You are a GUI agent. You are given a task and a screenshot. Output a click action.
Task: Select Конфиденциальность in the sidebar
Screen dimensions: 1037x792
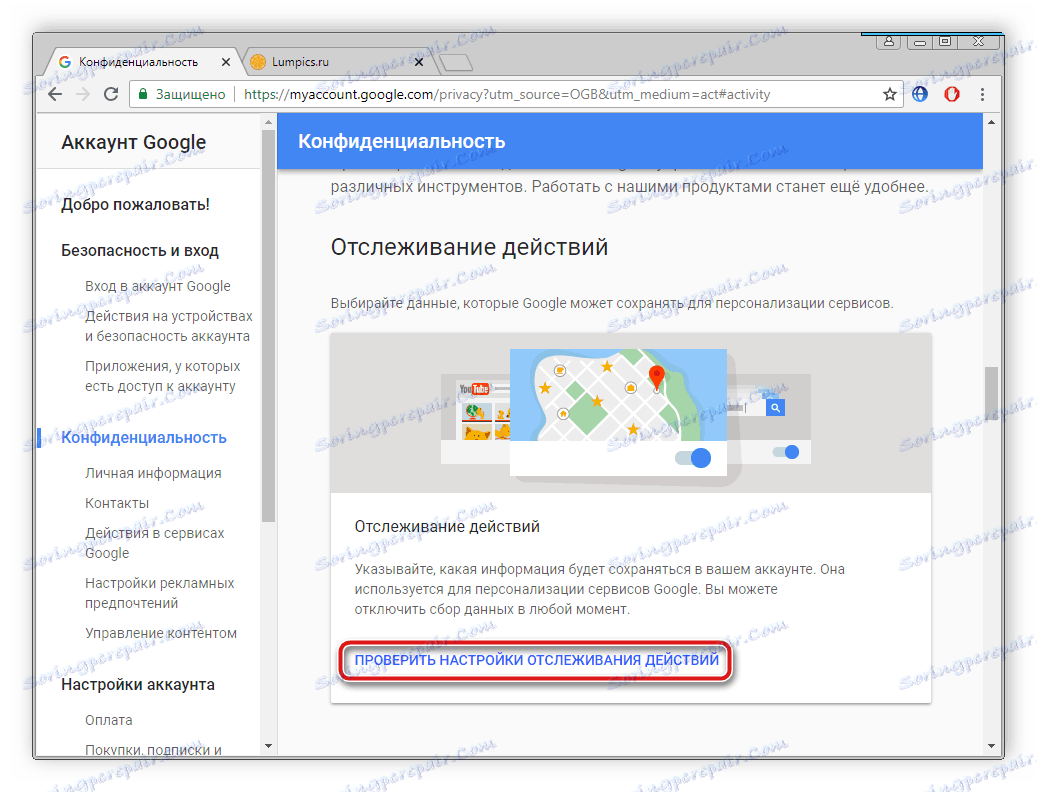pyautogui.click(x=144, y=438)
